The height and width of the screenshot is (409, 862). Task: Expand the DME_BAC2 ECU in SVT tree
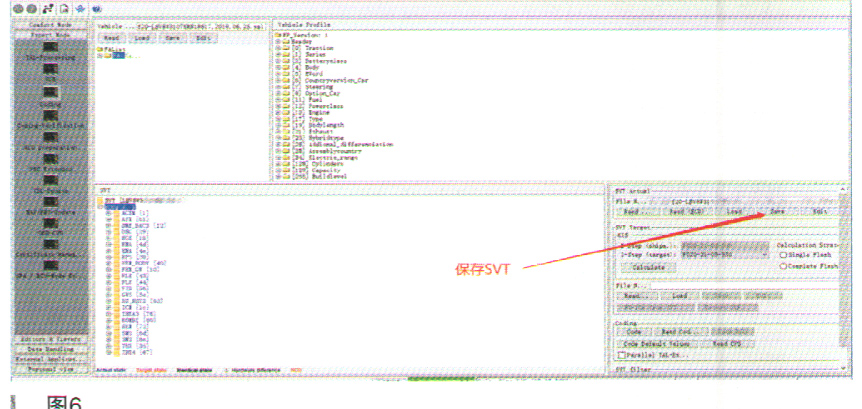[109, 225]
